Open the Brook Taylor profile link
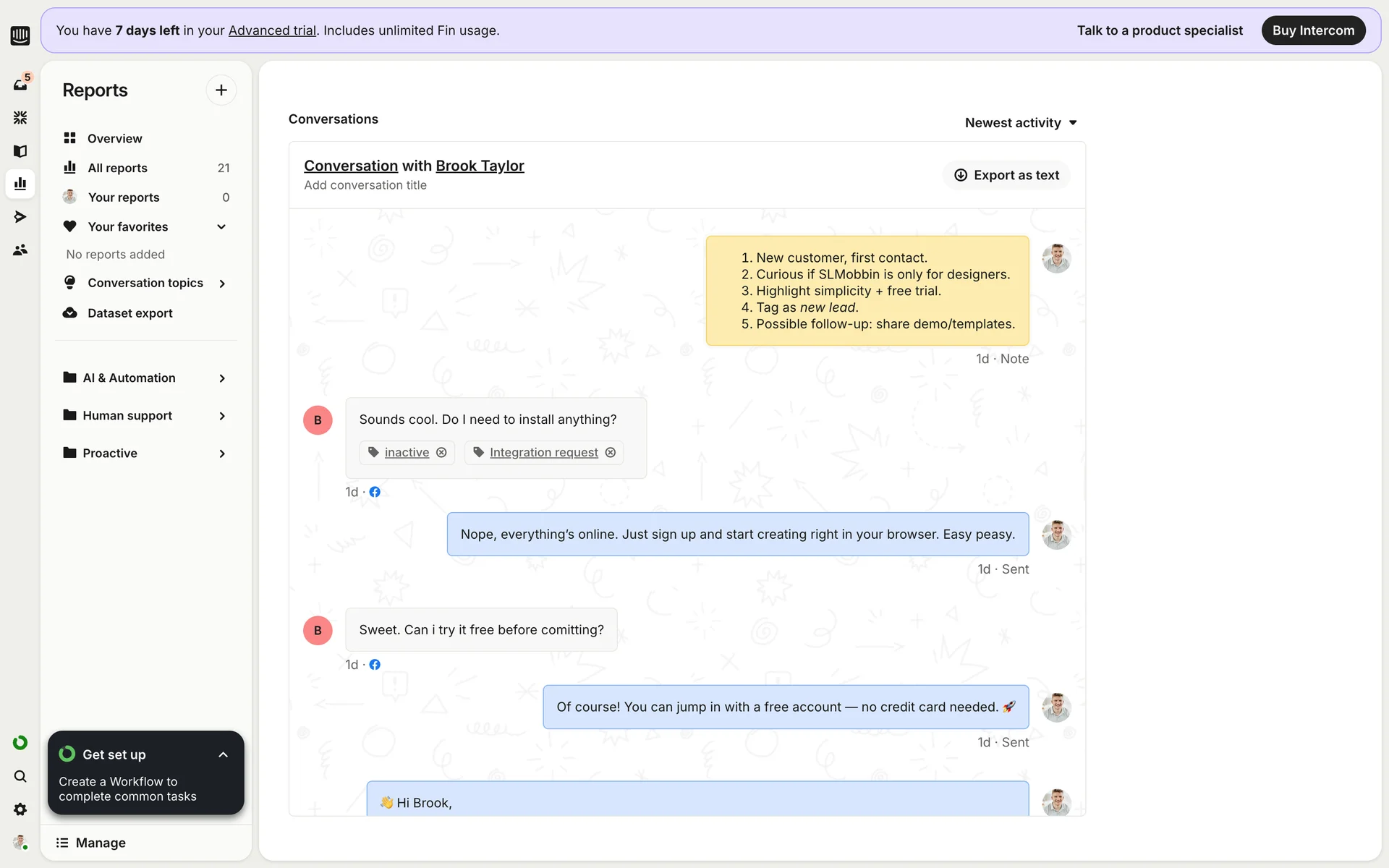Image resolution: width=1389 pixels, height=868 pixels. [x=480, y=166]
